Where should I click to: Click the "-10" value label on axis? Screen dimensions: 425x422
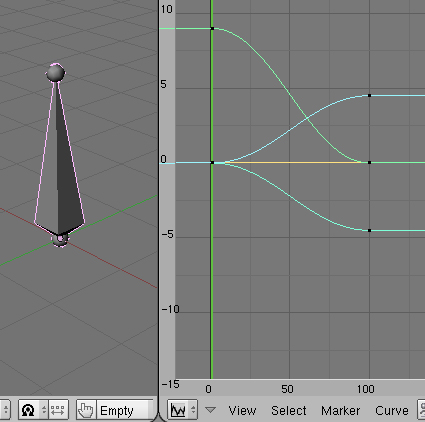[x=171, y=309]
